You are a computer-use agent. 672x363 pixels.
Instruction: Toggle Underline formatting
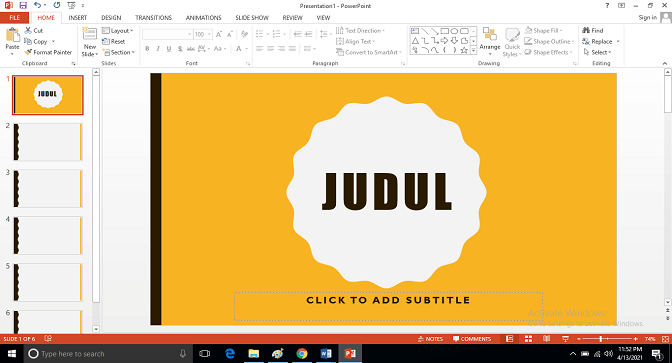[169, 49]
